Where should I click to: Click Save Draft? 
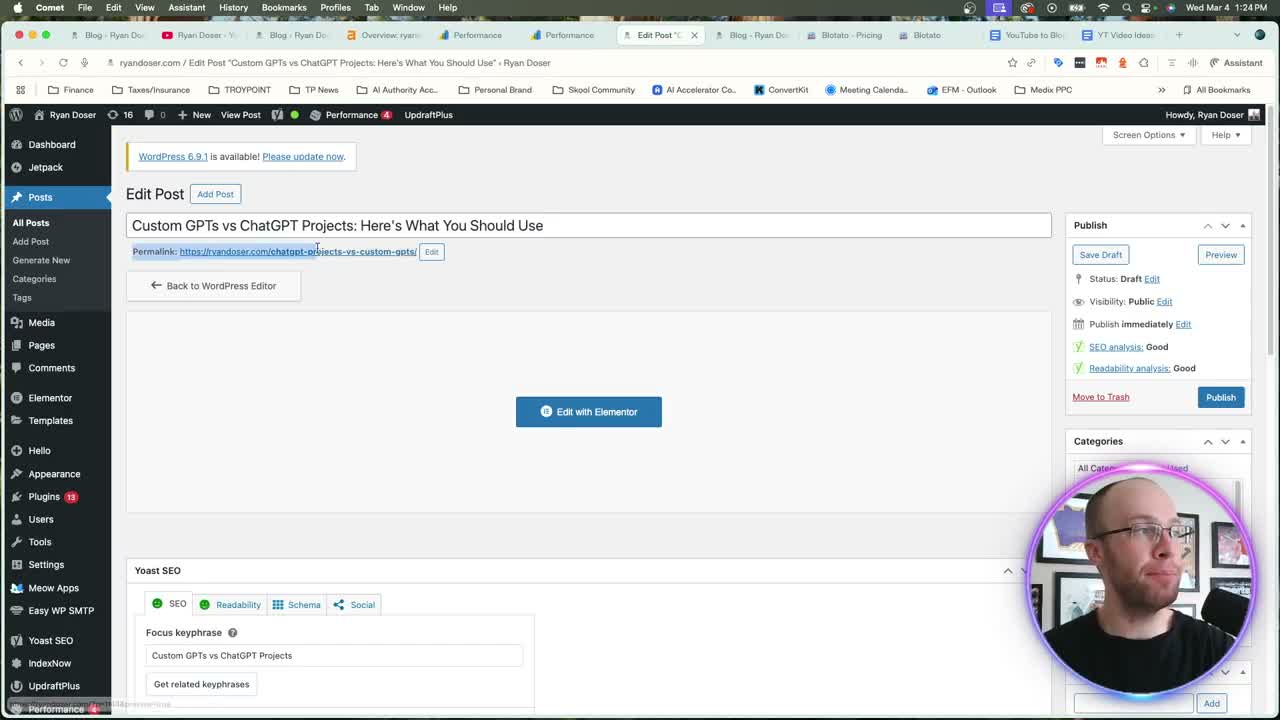click(x=1100, y=255)
